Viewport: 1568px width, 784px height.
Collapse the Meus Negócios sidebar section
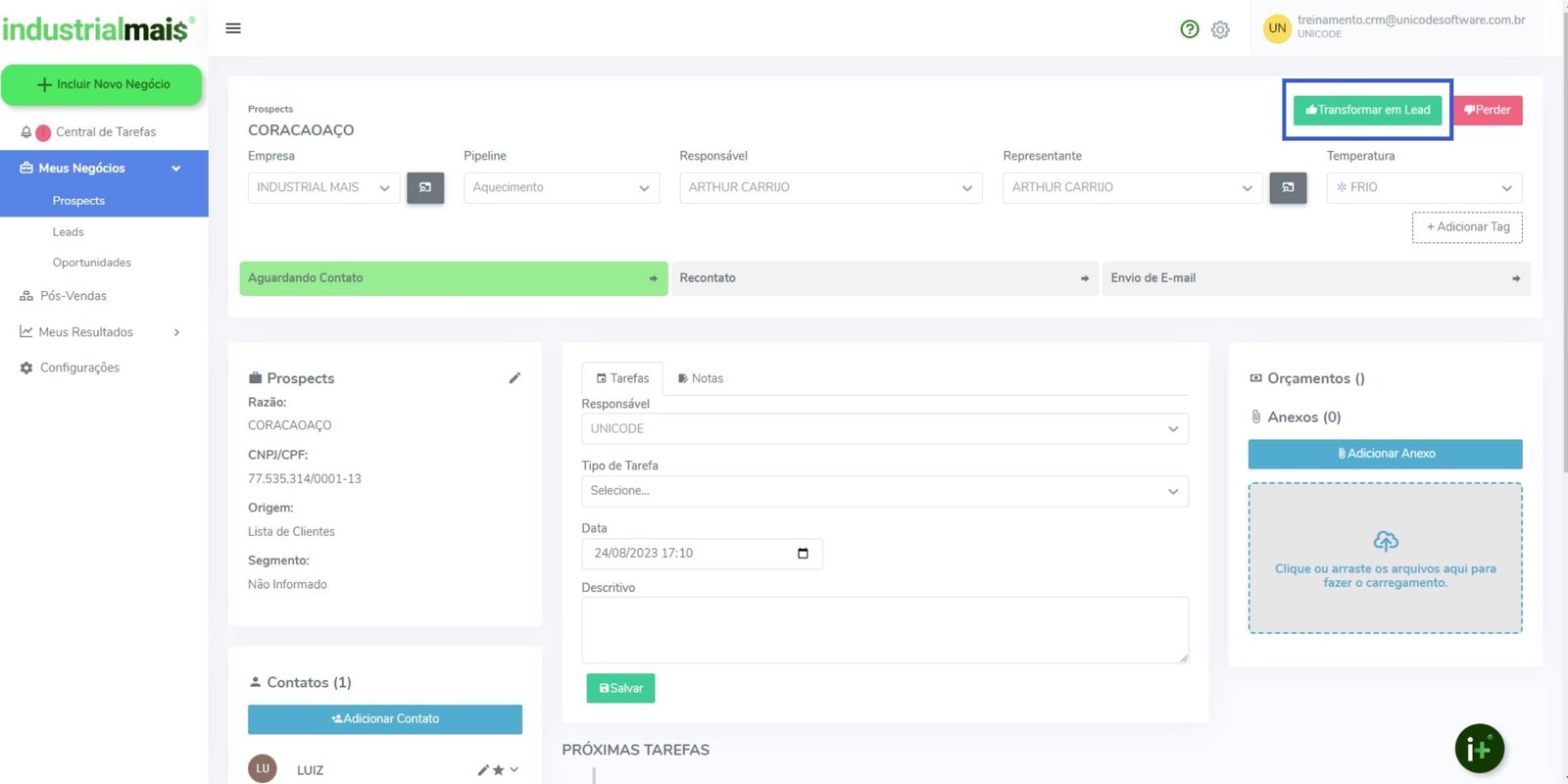(x=176, y=169)
